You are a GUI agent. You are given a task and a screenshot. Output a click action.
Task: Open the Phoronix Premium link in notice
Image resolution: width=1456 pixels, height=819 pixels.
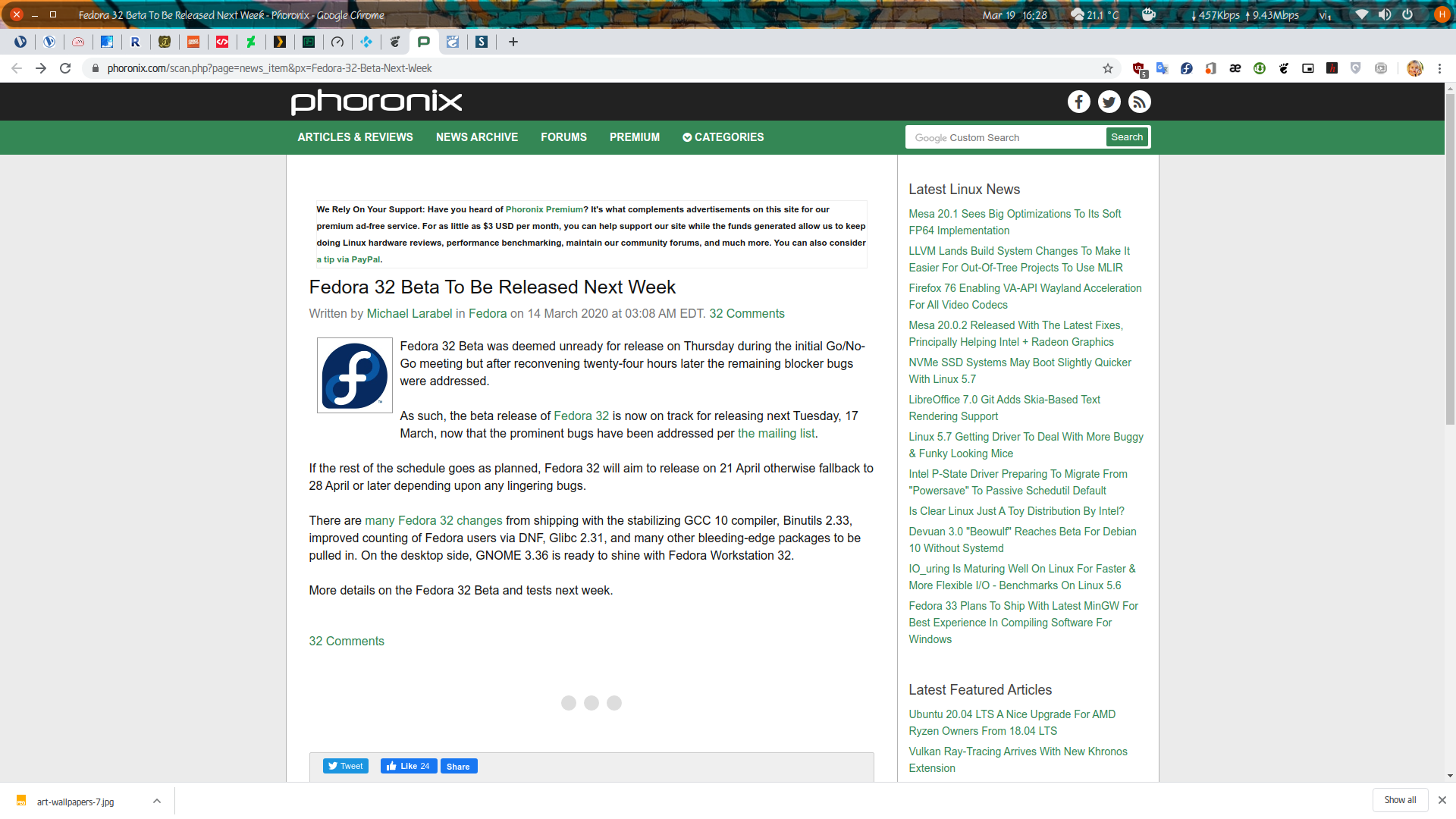pos(544,209)
